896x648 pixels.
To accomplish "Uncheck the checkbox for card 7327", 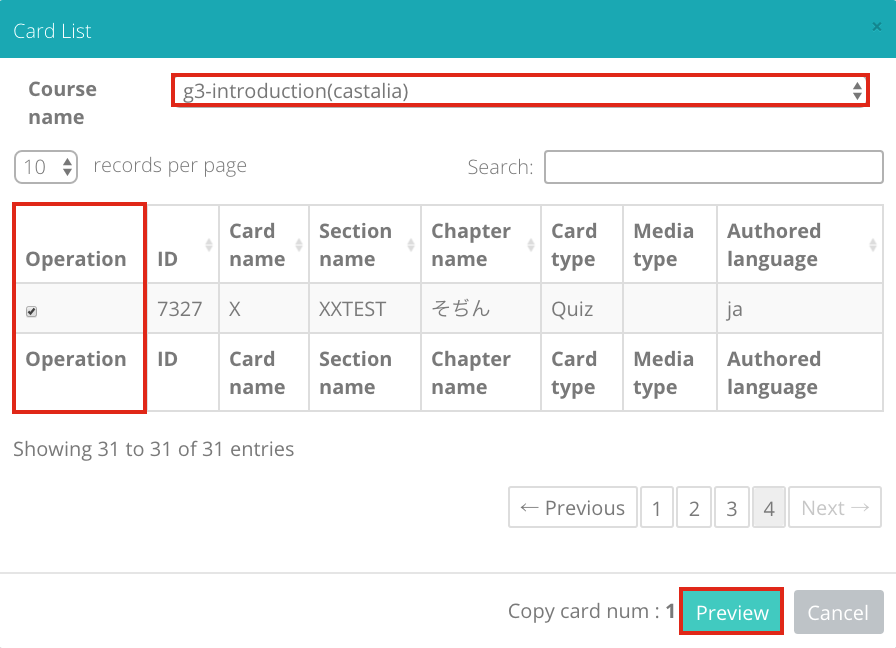I will pos(31,311).
